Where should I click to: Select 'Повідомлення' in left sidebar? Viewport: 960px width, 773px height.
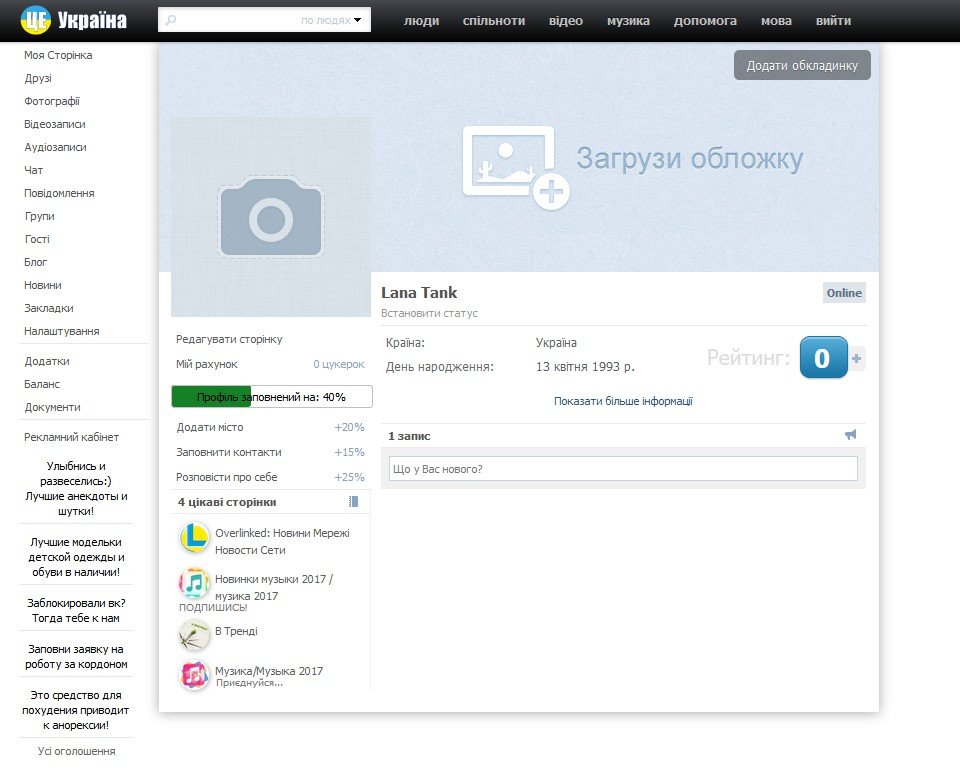coord(59,193)
